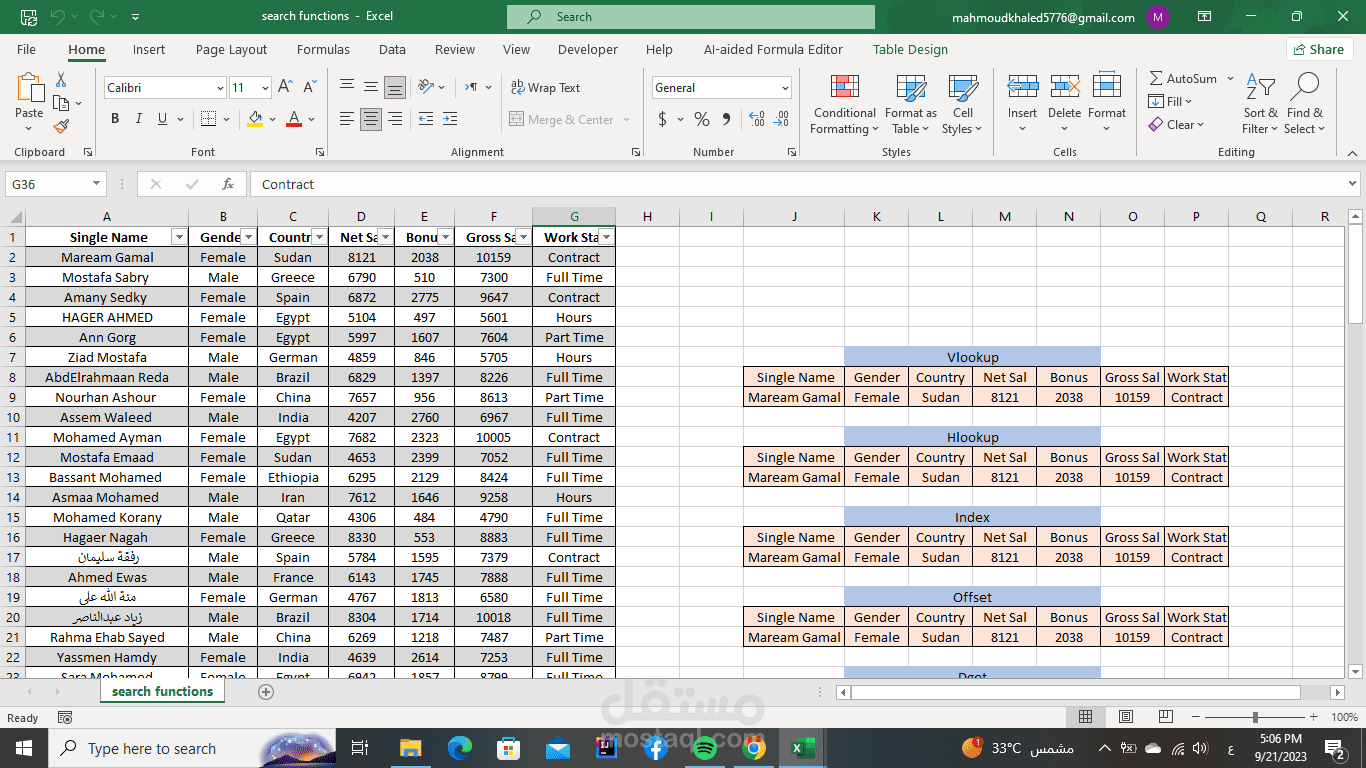Image resolution: width=1366 pixels, height=768 pixels.
Task: Open the font size dropdown
Action: point(265,88)
